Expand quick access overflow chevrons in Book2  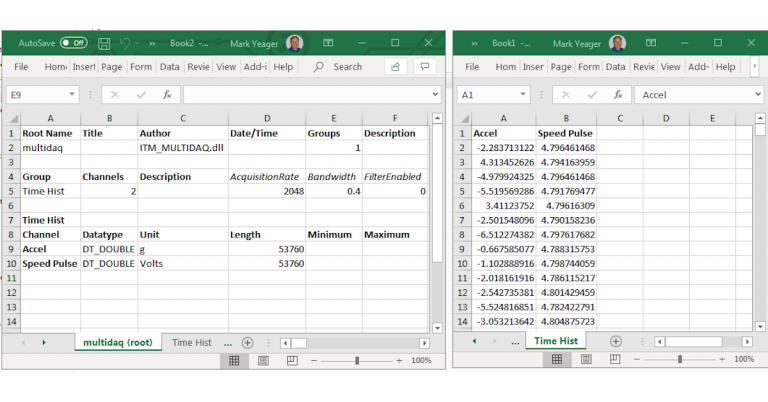(x=152, y=44)
